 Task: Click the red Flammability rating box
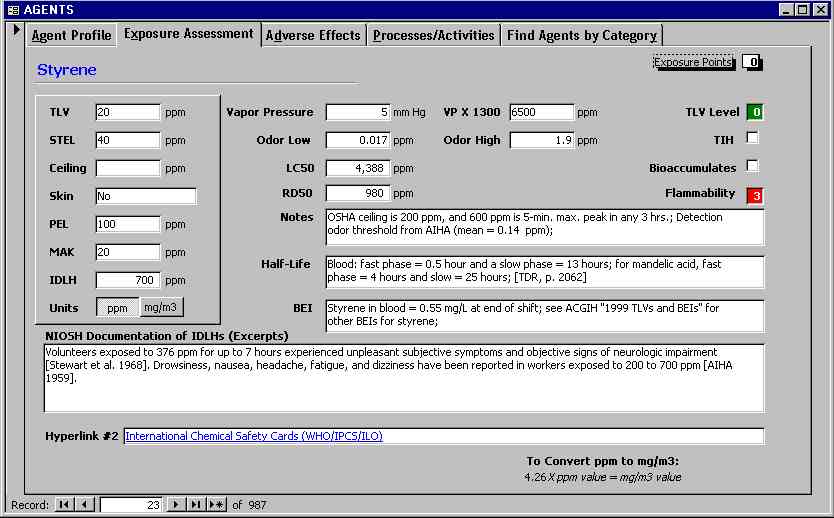pyautogui.click(x=755, y=195)
